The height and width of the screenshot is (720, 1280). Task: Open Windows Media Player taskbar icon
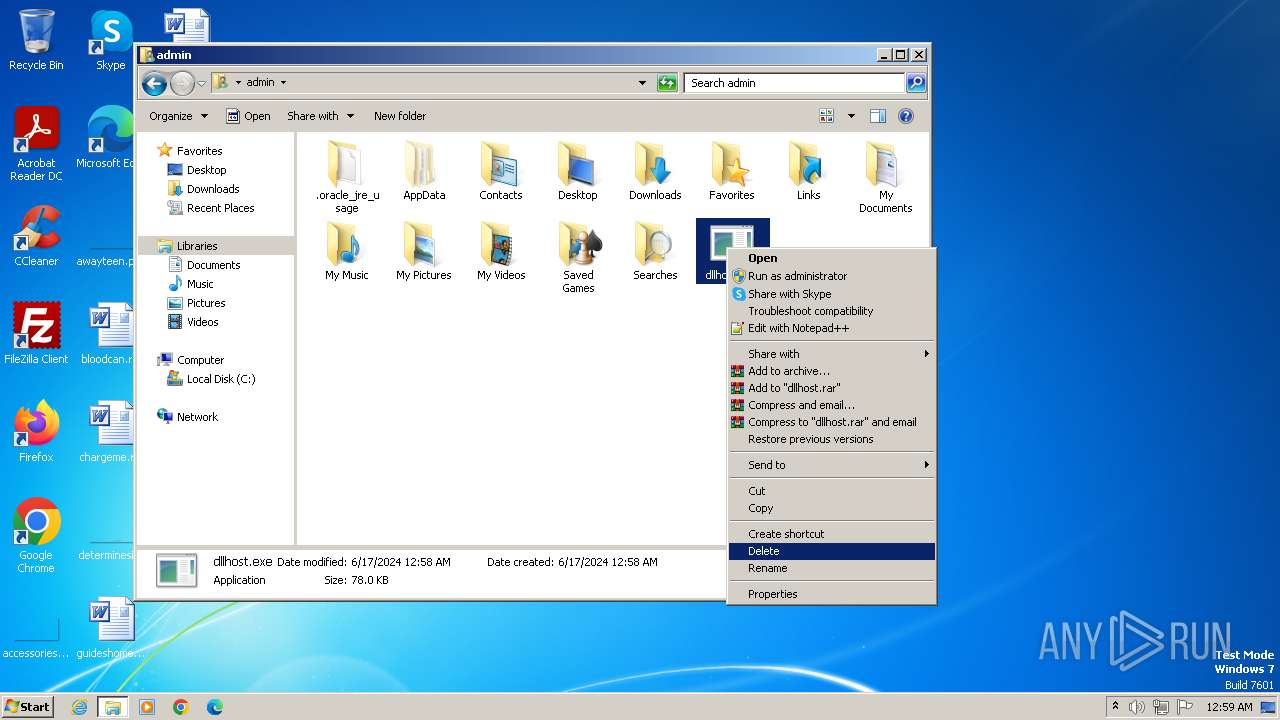click(147, 707)
